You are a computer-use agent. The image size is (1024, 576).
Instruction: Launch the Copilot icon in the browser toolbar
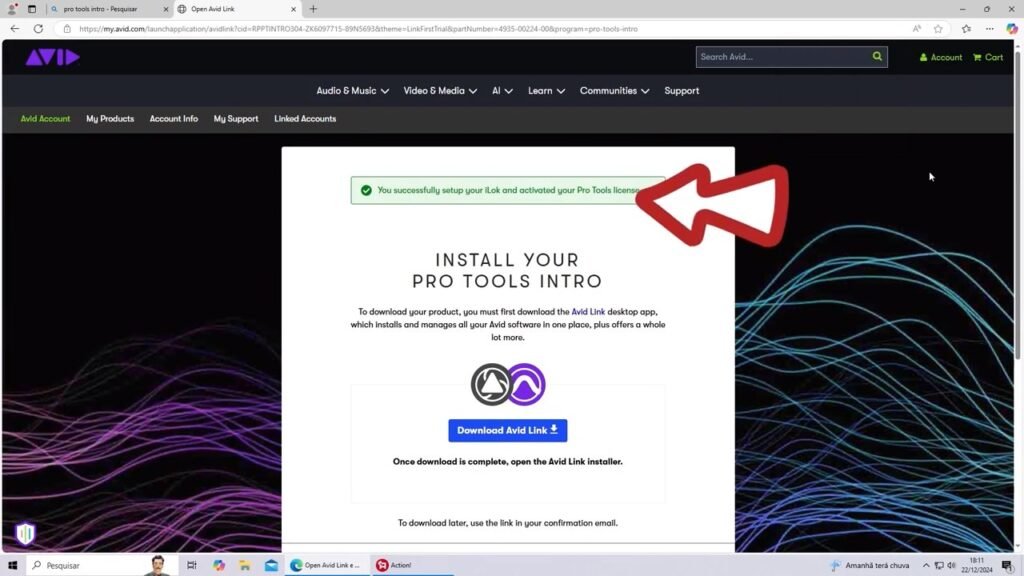tap(1012, 29)
